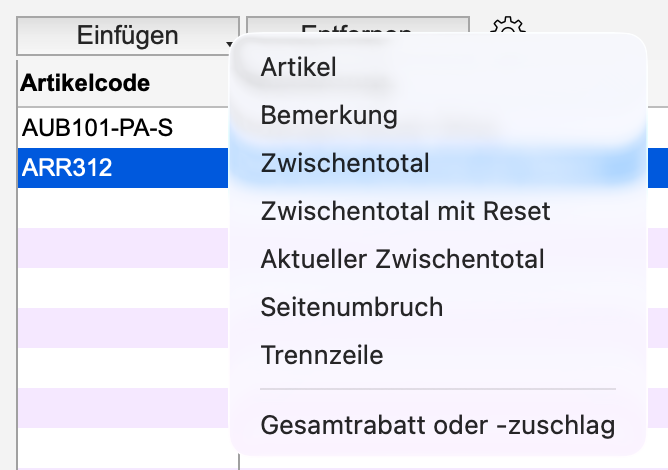Open the Einfügen dropdown arrow
Viewport: 668px width, 470px height.
(229, 44)
